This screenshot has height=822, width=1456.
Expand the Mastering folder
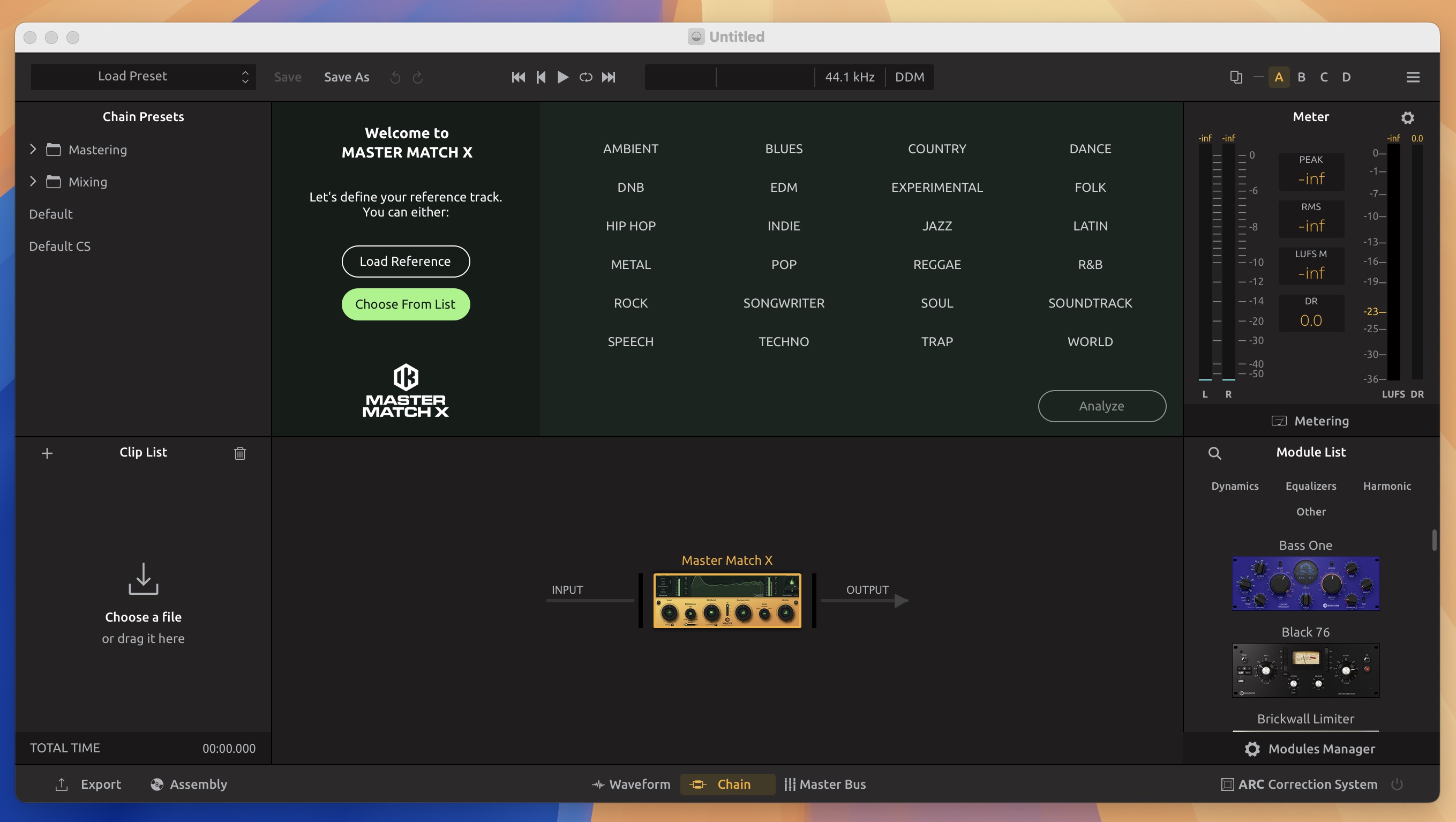(x=33, y=150)
